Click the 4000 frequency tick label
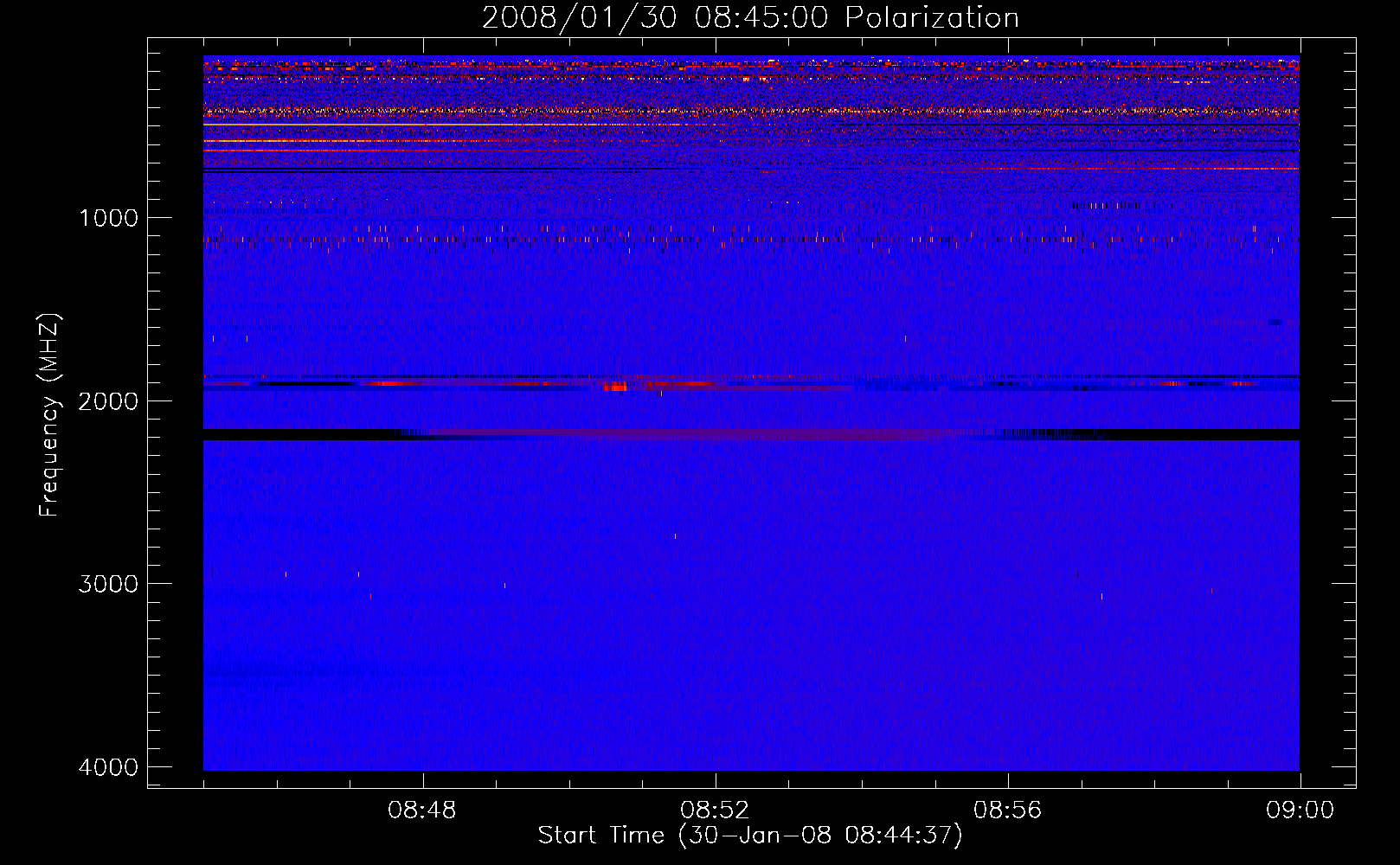 tap(108, 767)
